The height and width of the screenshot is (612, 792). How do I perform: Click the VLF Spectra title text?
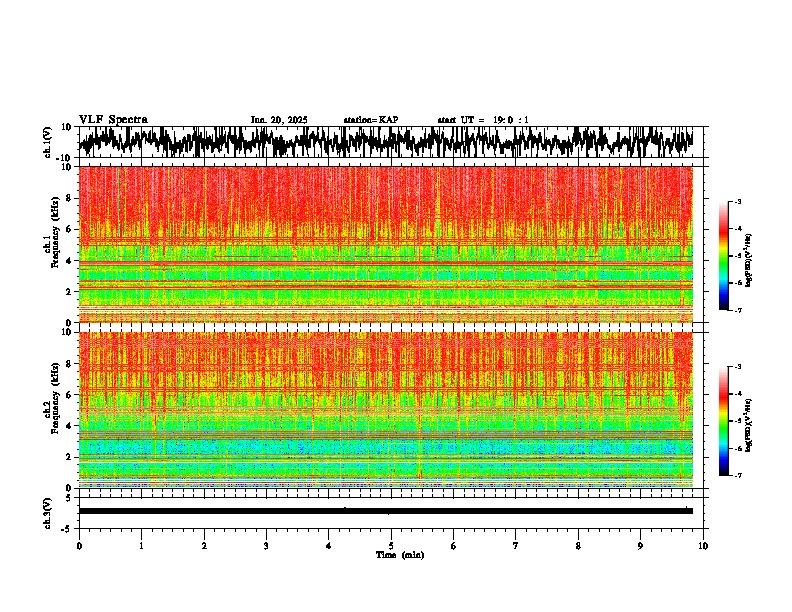(113, 120)
